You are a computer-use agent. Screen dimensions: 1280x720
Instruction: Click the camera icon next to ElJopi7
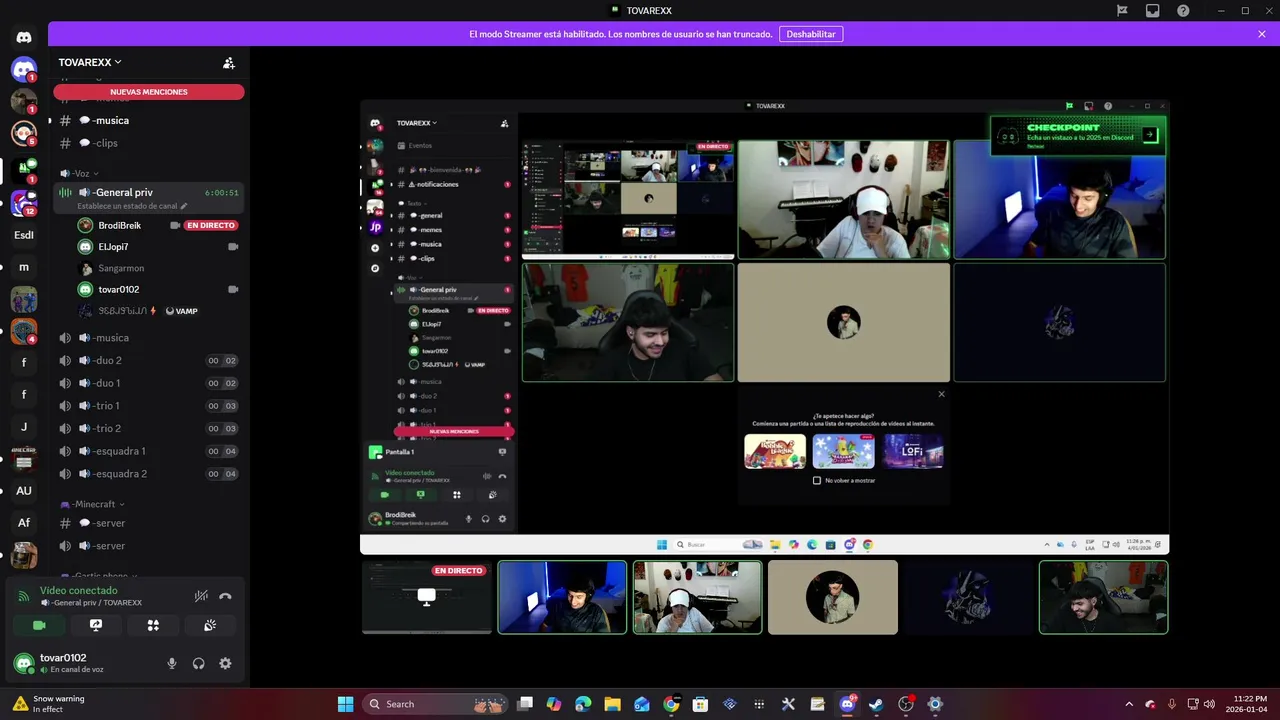coord(233,246)
